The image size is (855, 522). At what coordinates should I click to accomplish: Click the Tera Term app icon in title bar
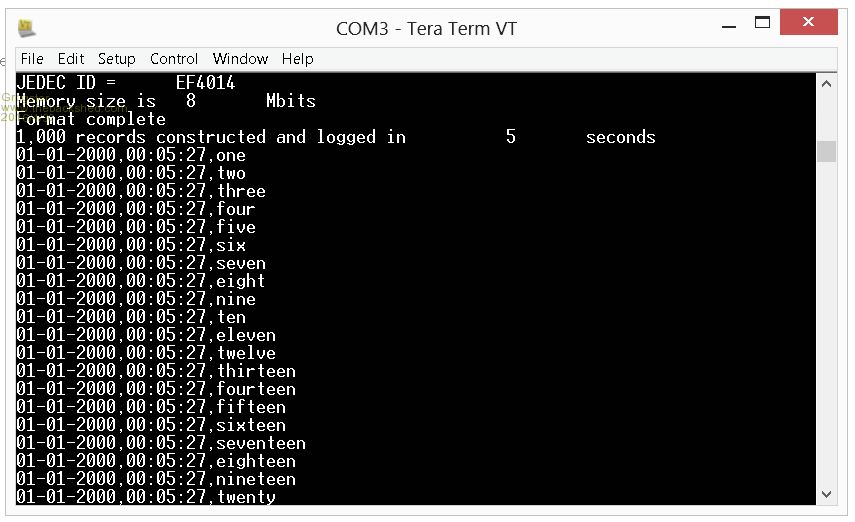(26, 27)
